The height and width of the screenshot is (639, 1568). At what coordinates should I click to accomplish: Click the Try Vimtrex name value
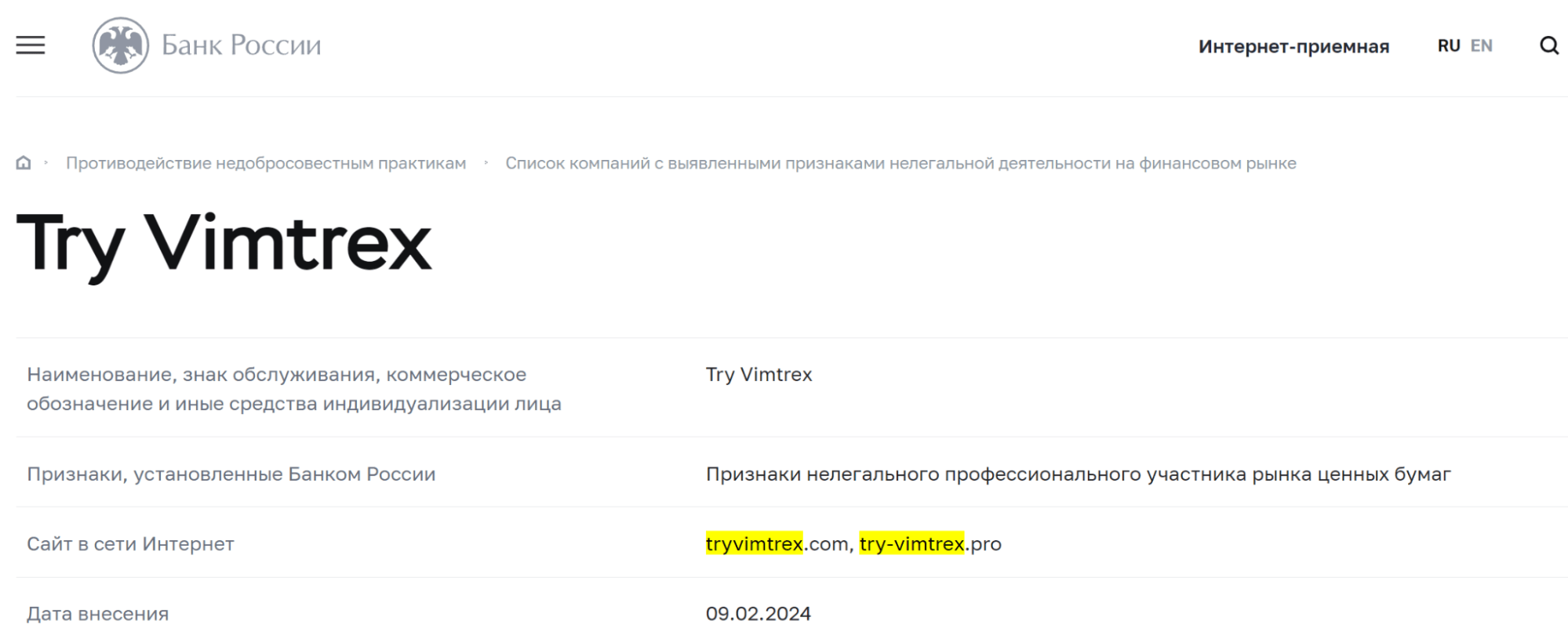click(x=759, y=374)
